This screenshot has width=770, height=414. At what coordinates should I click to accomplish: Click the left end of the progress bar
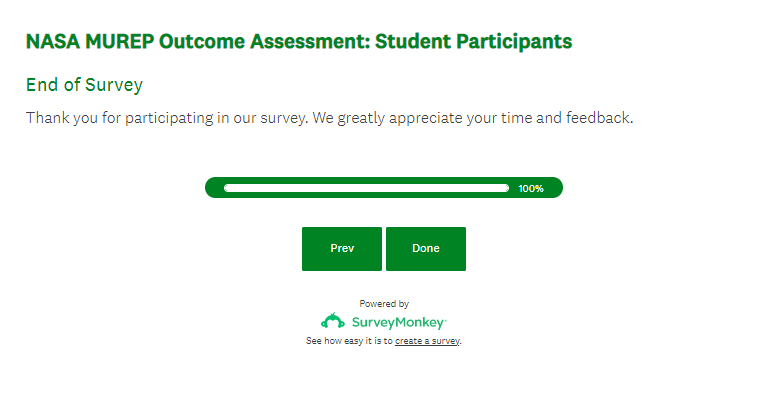(x=213, y=188)
